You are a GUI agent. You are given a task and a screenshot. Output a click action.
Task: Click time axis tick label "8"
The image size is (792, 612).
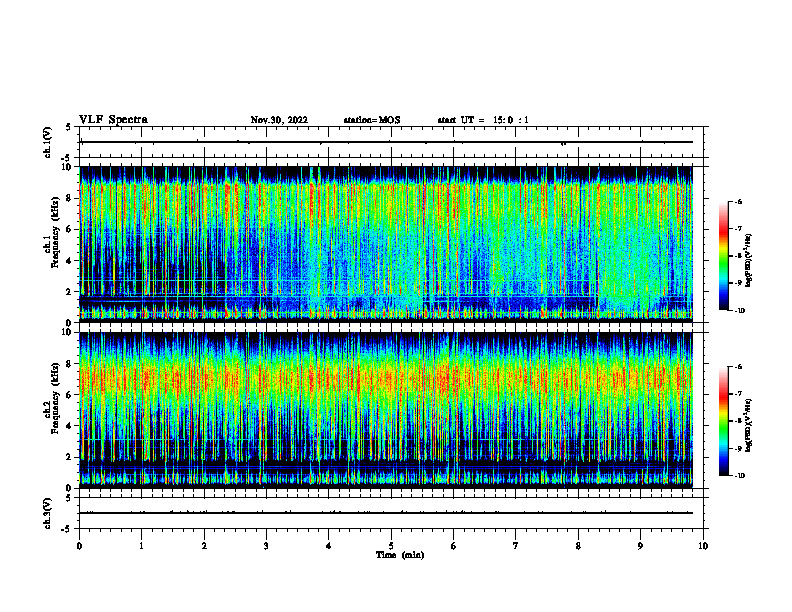pyautogui.click(x=578, y=546)
